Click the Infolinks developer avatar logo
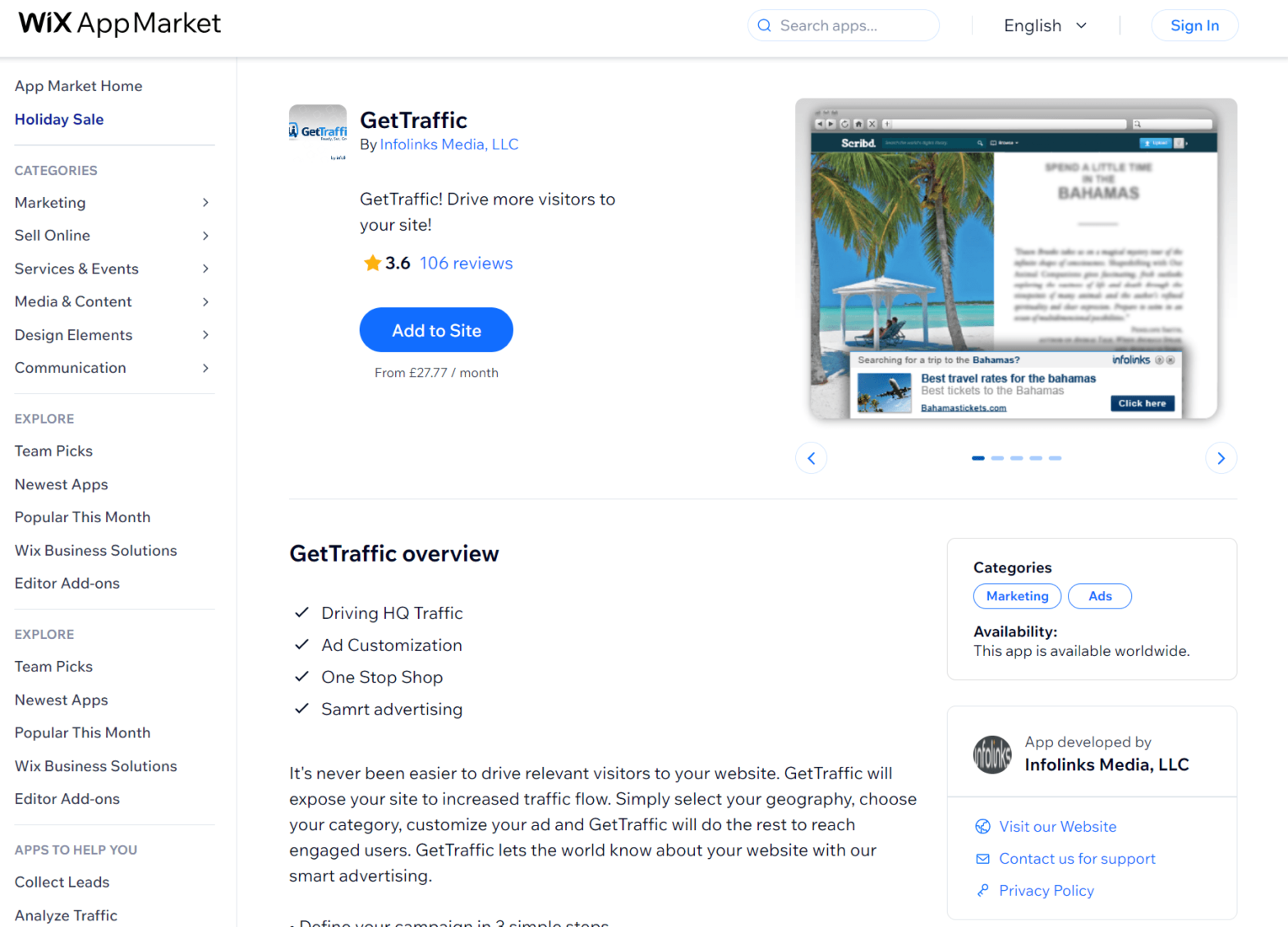This screenshot has height=927, width=1288. 992,755
